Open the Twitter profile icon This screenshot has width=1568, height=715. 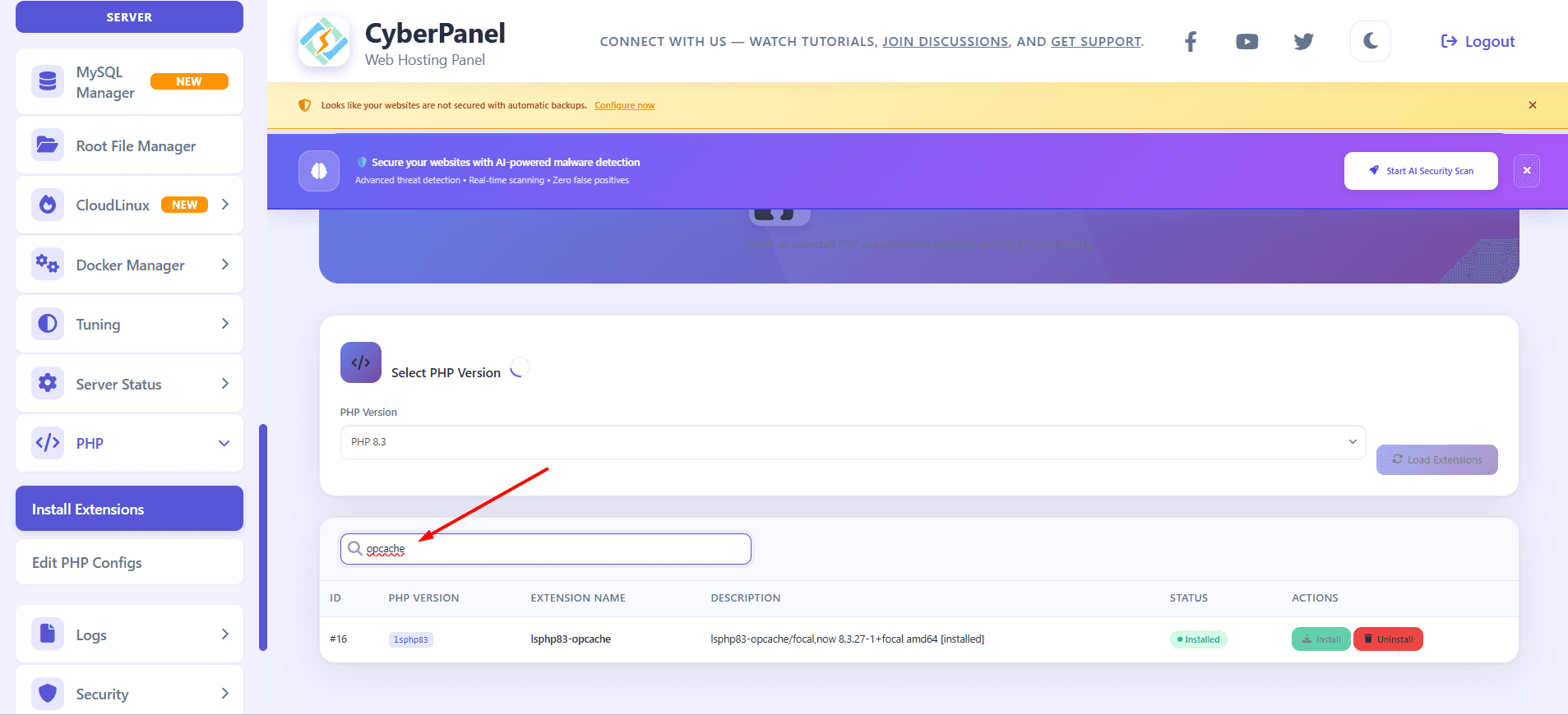pos(1303,42)
